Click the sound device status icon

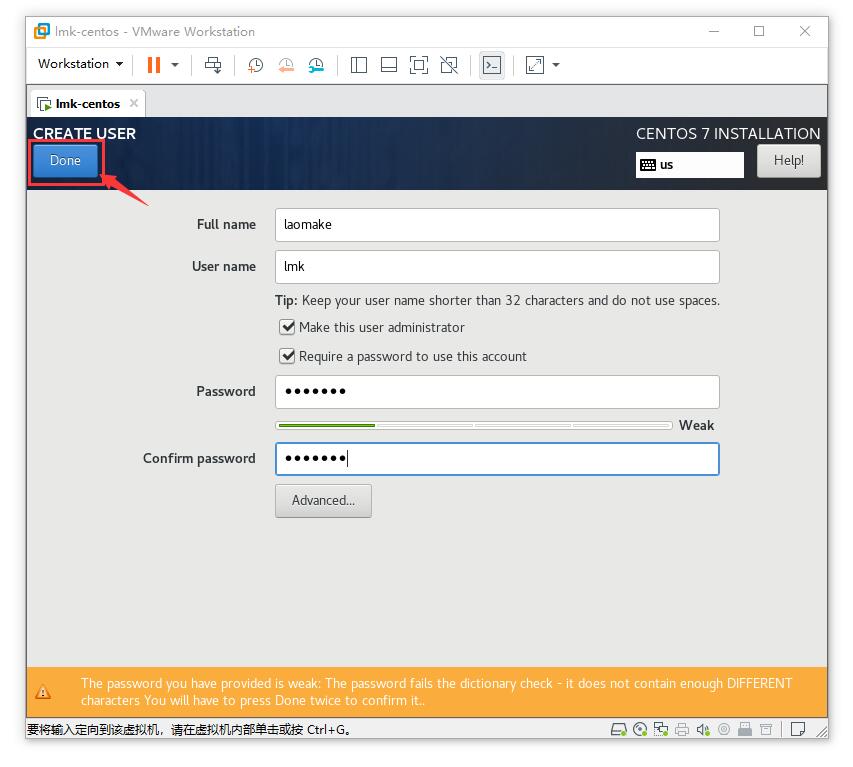[703, 729]
